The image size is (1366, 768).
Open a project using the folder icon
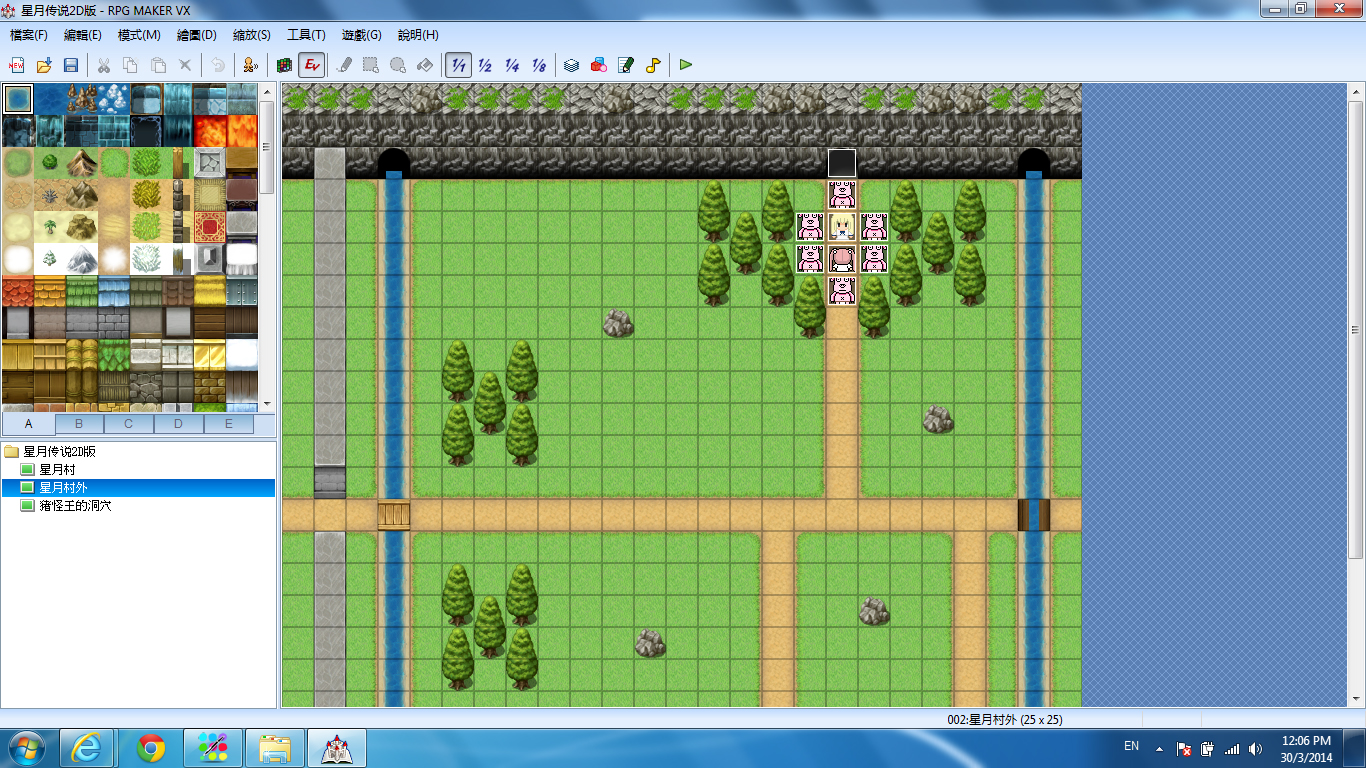[44, 65]
